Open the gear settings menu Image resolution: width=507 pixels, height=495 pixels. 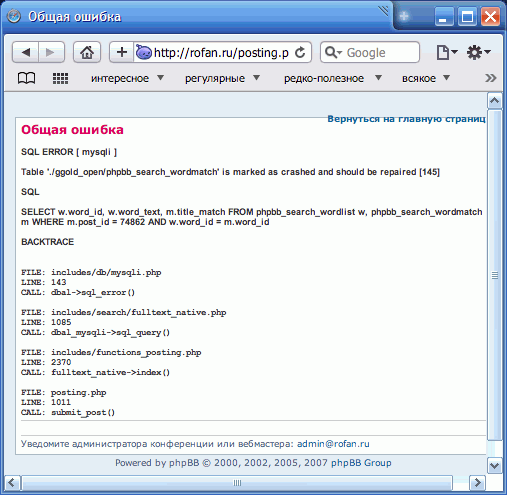479,52
